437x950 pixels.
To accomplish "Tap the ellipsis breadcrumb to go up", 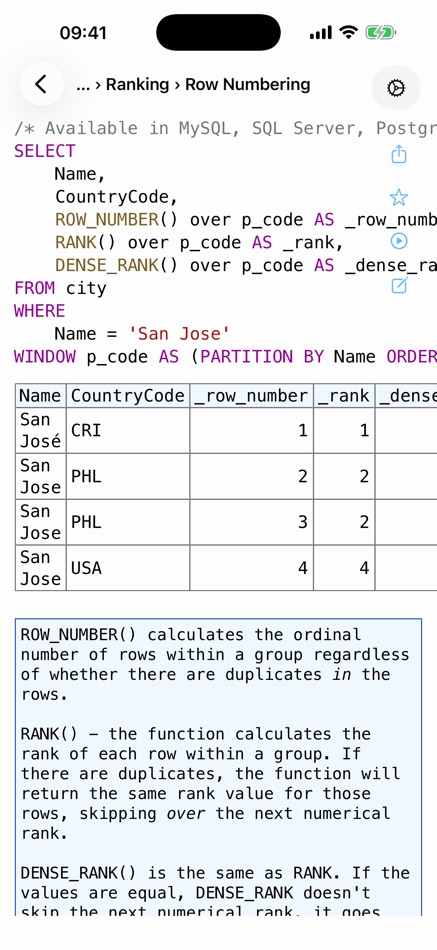I will (83, 84).
